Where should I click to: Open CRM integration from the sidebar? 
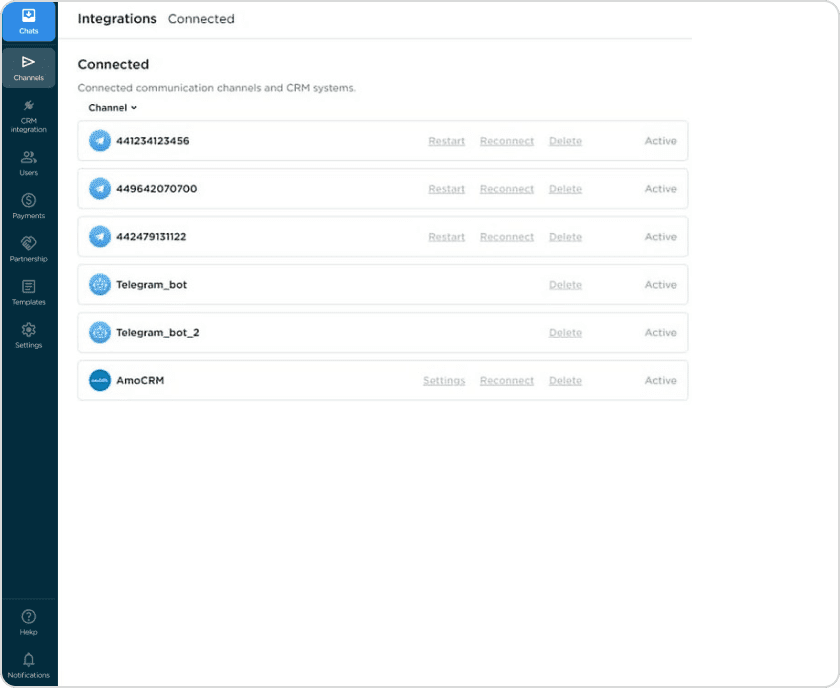point(28,112)
